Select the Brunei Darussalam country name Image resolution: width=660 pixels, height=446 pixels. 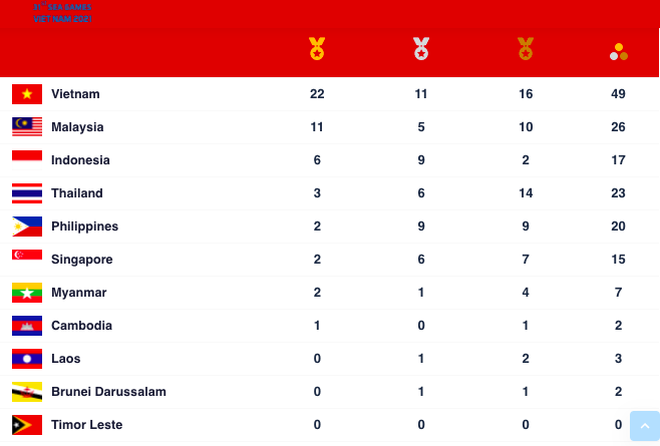click(x=109, y=391)
